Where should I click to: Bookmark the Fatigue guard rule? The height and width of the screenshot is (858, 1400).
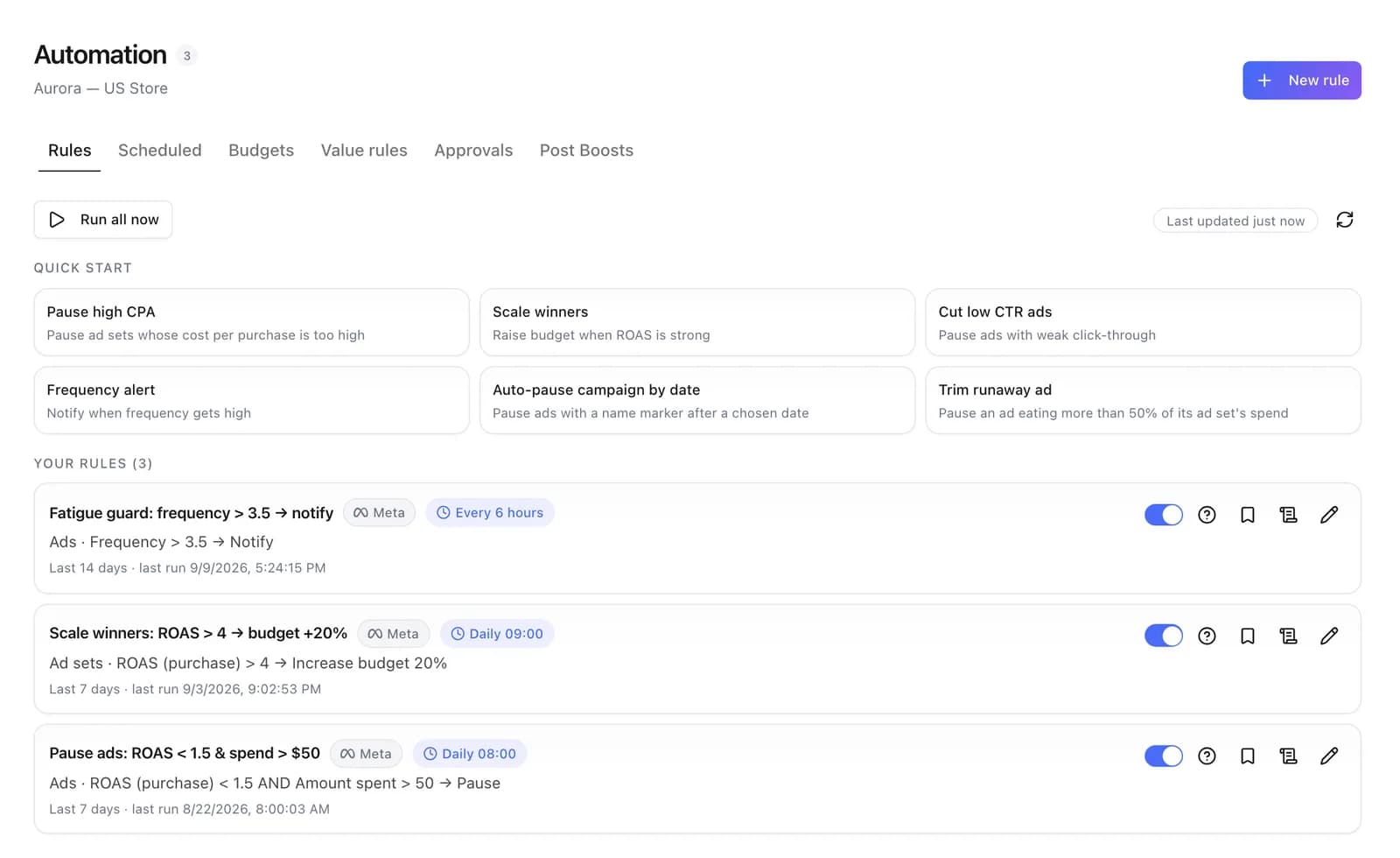click(x=1248, y=515)
